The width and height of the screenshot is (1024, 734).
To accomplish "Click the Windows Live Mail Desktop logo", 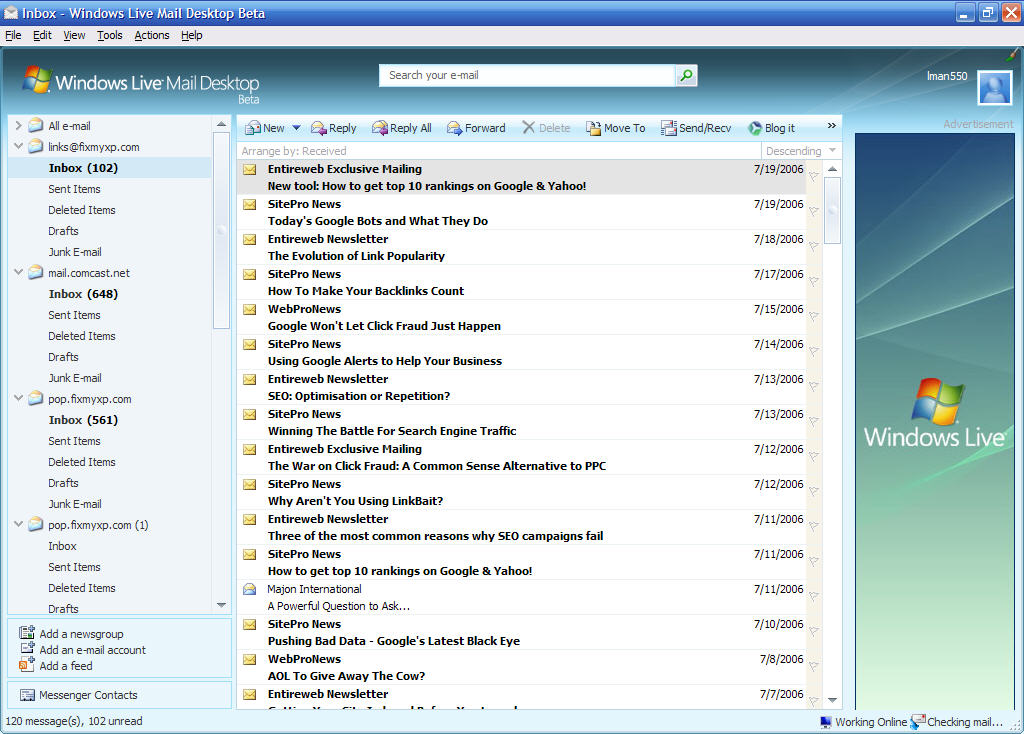I will (x=142, y=86).
